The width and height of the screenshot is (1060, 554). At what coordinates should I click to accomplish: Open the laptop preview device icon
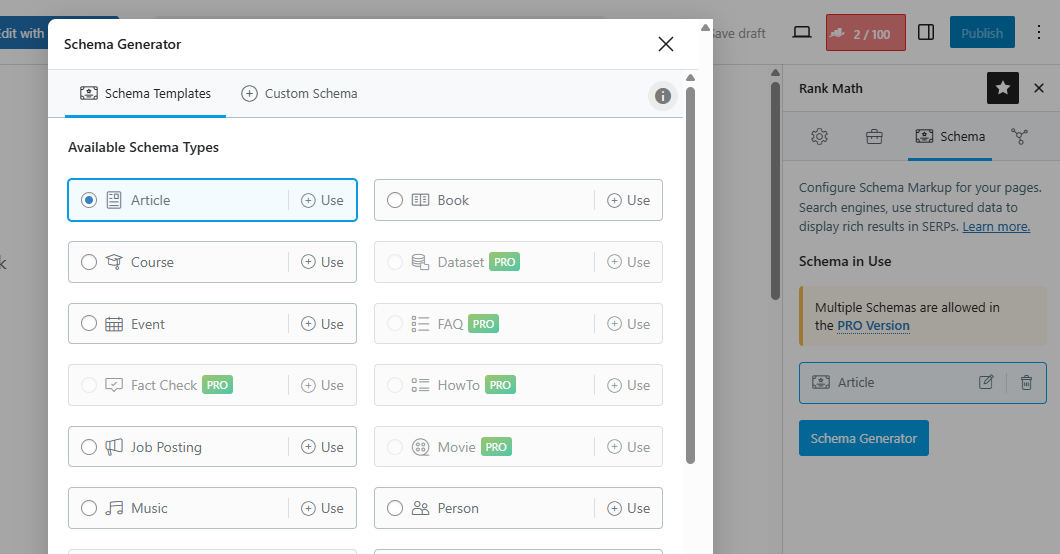[801, 33]
